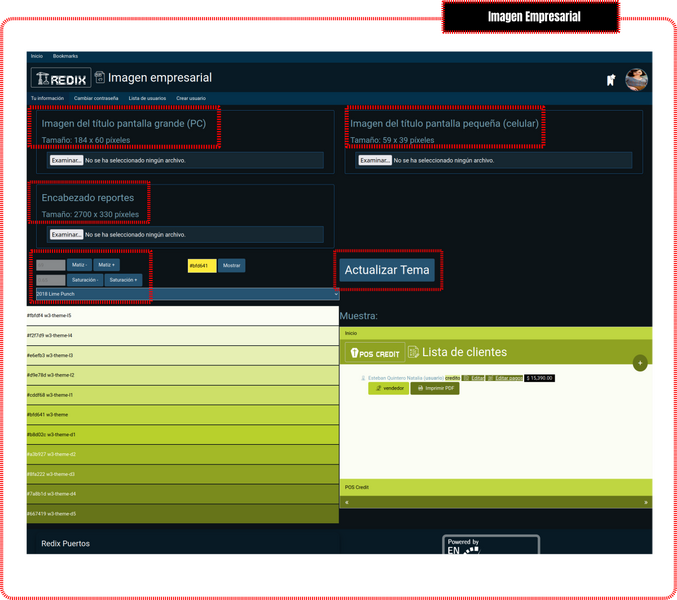Screen dimensions: 677x600
Task: Click the document icon beside Imagen empresarial
Action: [100, 78]
